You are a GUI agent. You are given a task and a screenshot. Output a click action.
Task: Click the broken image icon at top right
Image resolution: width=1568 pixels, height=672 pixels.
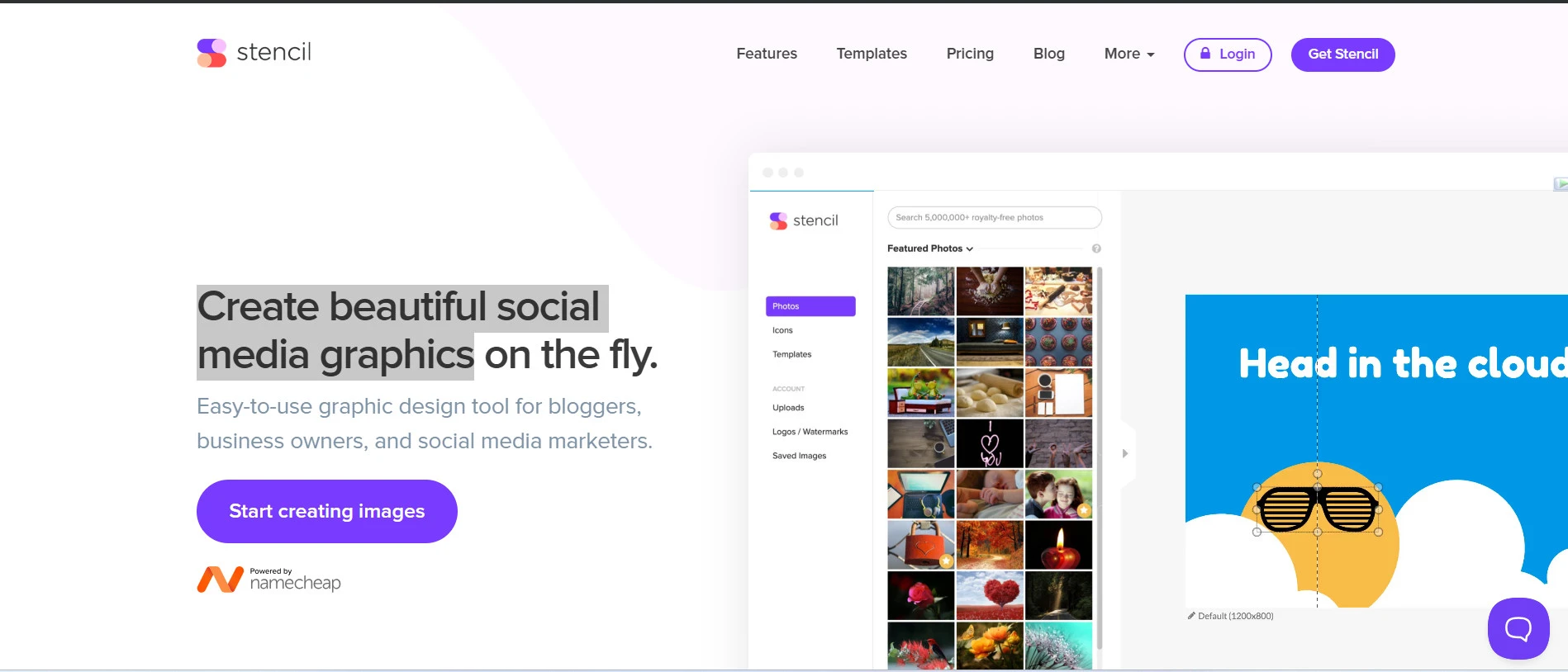[1560, 184]
